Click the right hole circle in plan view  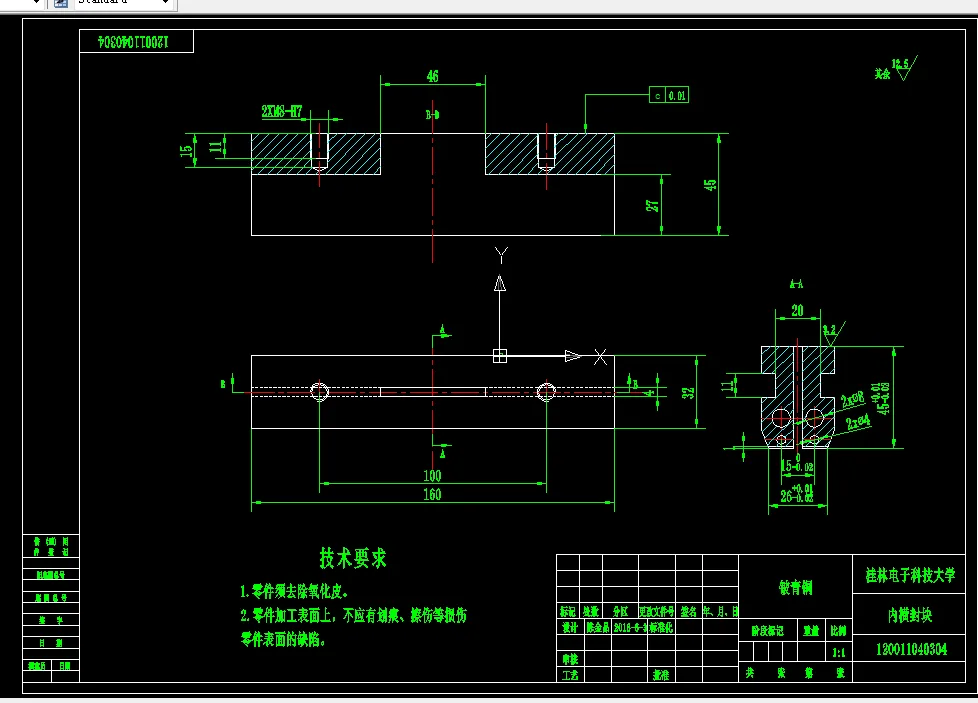546,392
